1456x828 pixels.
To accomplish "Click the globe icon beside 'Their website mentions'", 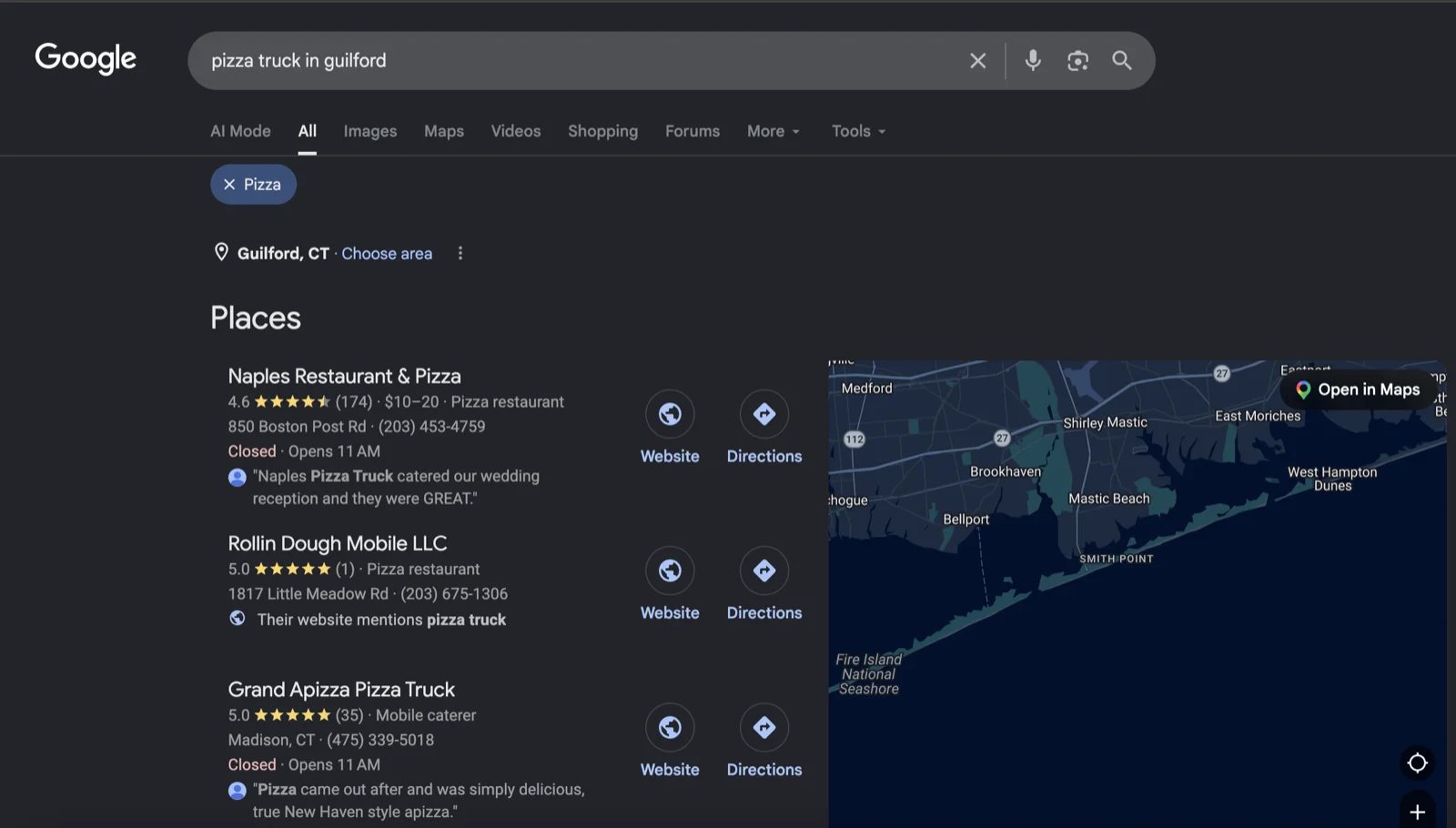I will point(238,619).
